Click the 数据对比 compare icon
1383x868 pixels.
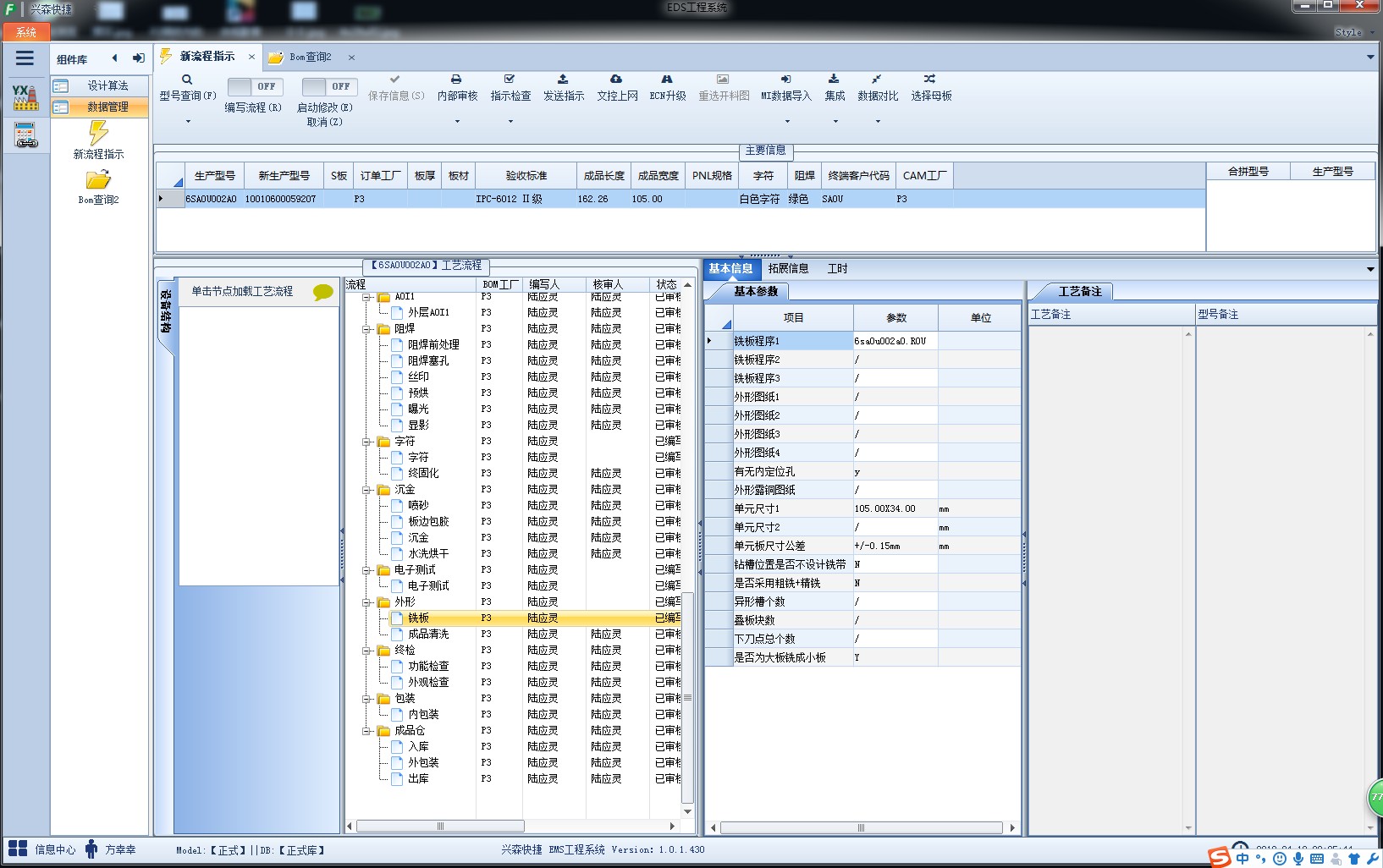[877, 79]
